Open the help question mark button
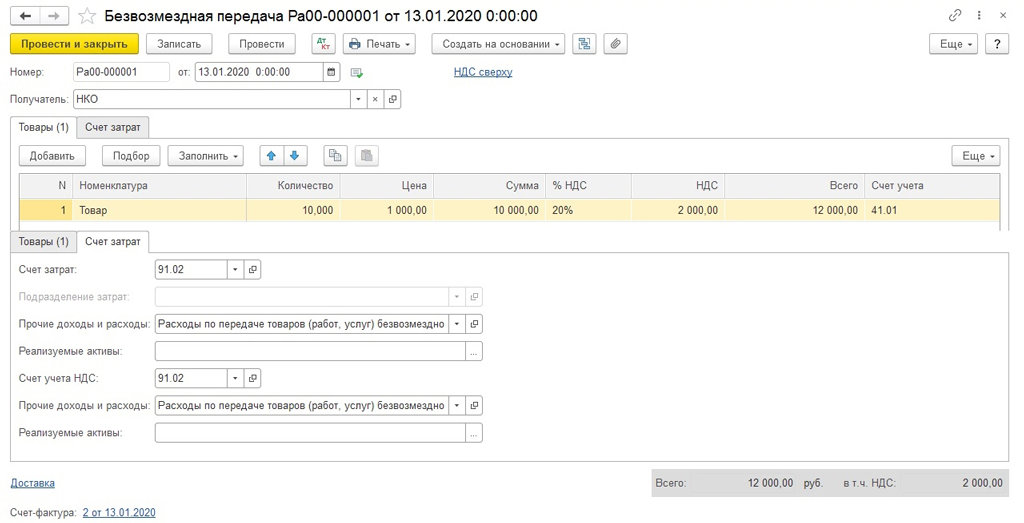Image resolution: width=1024 pixels, height=523 pixels. tap(997, 44)
